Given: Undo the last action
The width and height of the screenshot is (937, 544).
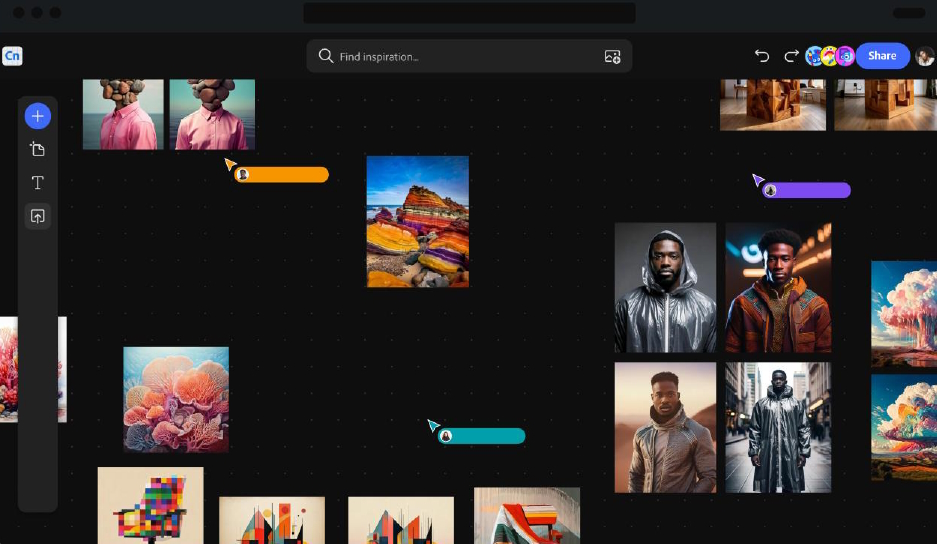Looking at the screenshot, I should pyautogui.click(x=762, y=56).
